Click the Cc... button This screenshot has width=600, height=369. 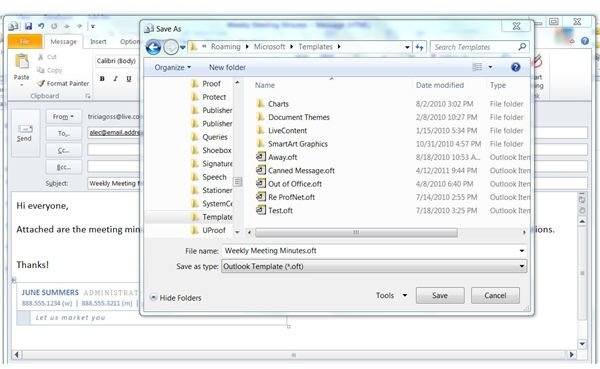coord(64,150)
